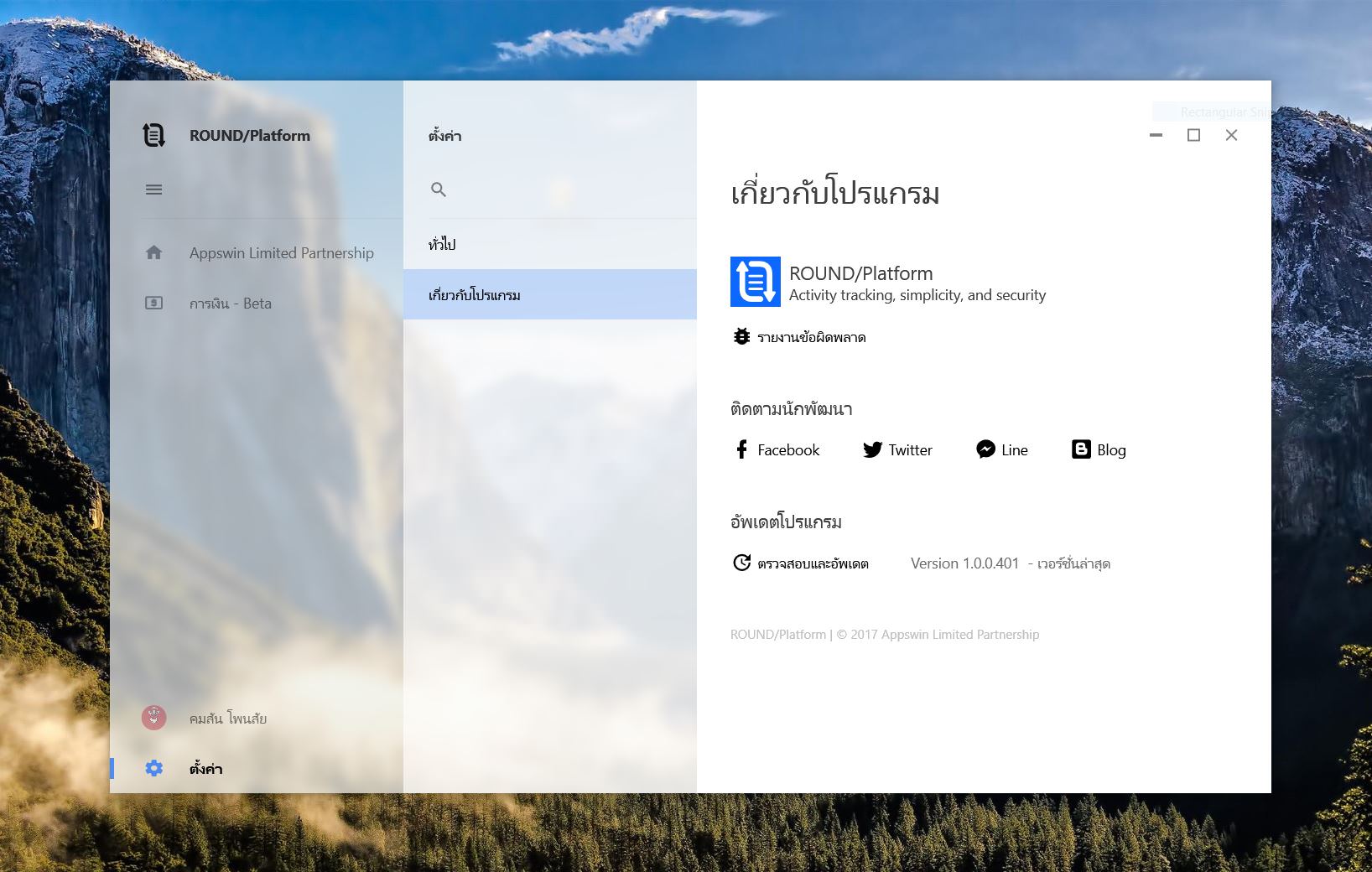Click the เวอร์ชั่นล่าสุด status text
This screenshot has height=872, width=1372.
[1073, 563]
